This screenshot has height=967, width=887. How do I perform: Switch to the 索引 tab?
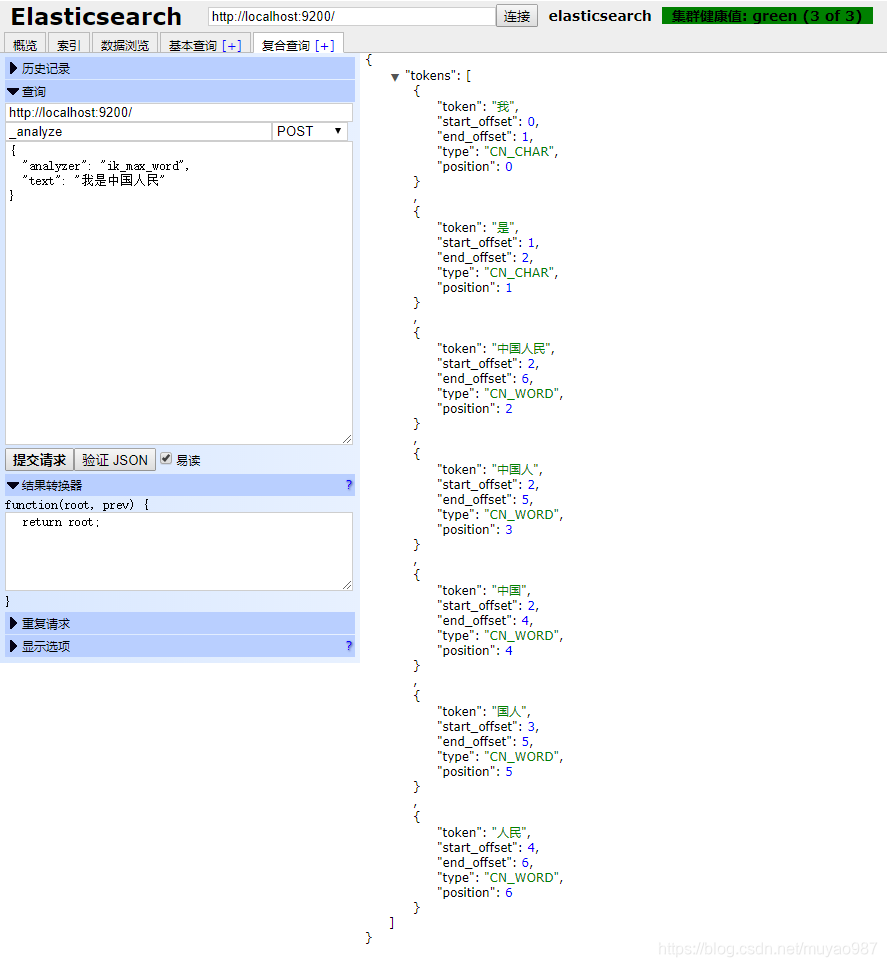click(x=68, y=45)
